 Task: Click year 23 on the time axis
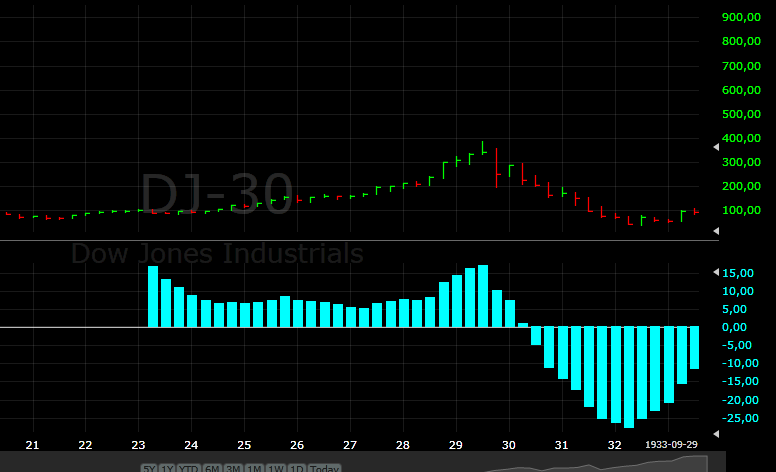(138, 445)
